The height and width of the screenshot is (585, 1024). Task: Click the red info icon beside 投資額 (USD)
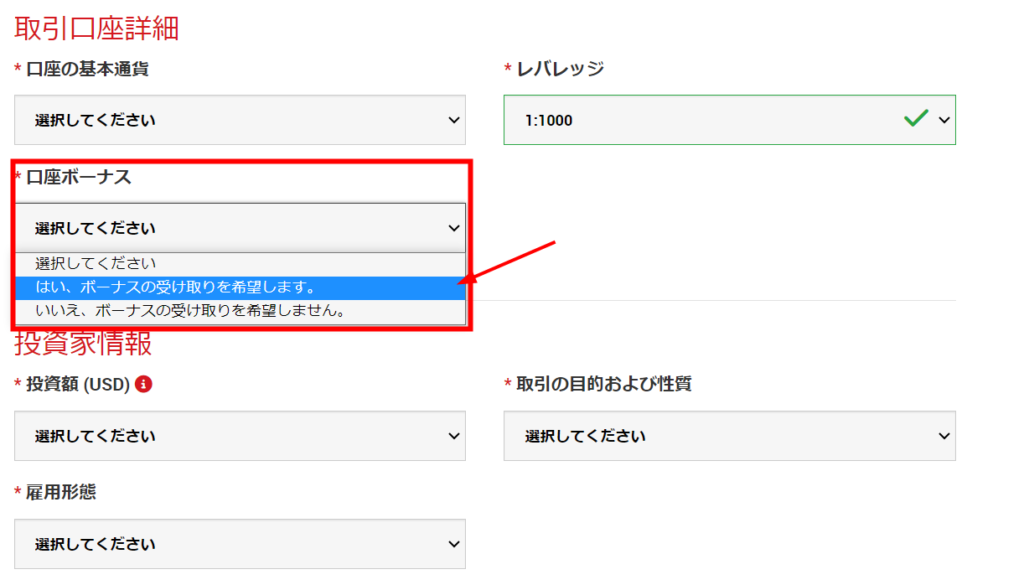tap(144, 384)
